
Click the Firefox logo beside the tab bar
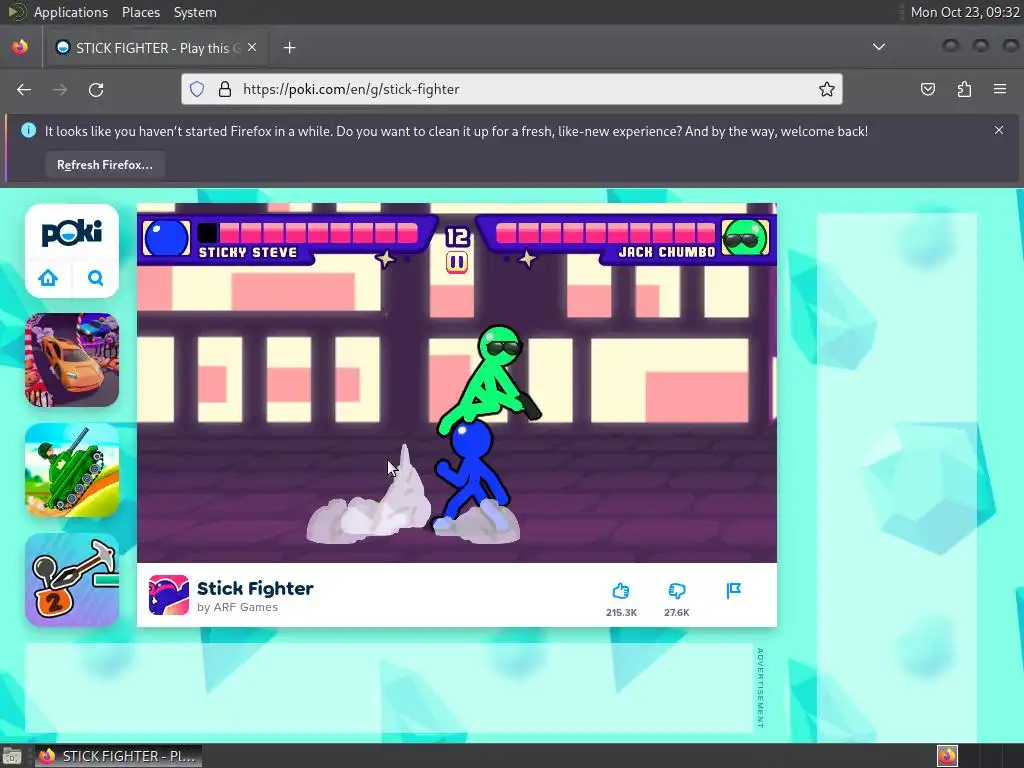[20, 47]
